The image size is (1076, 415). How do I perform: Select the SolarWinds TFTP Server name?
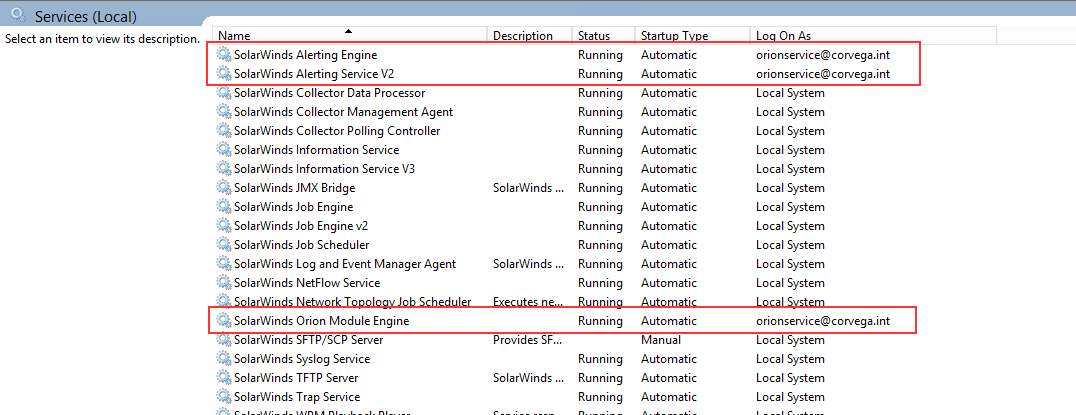tap(296, 378)
